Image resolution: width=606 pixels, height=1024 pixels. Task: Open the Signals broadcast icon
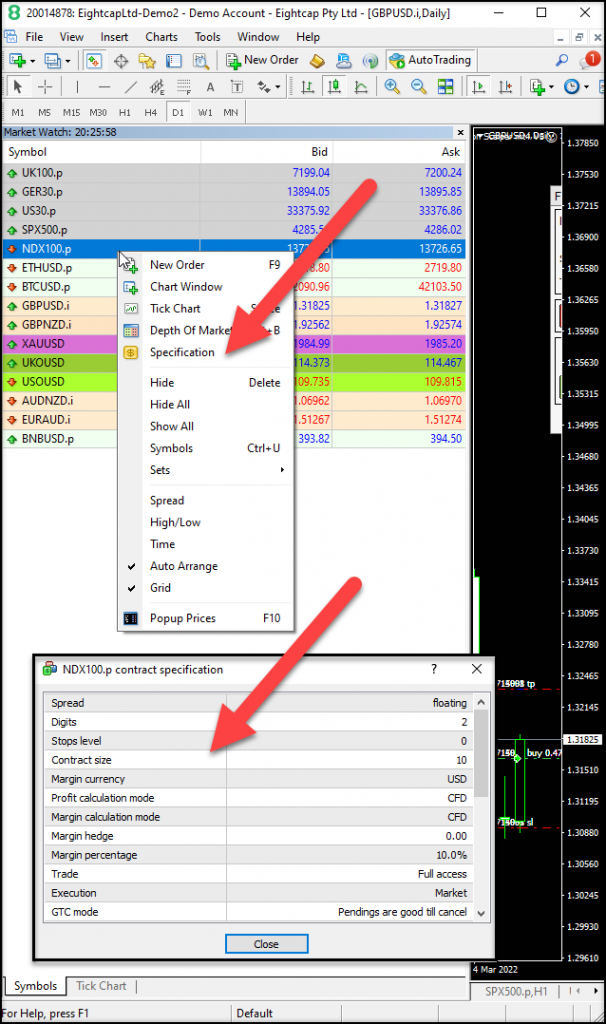tap(370, 61)
